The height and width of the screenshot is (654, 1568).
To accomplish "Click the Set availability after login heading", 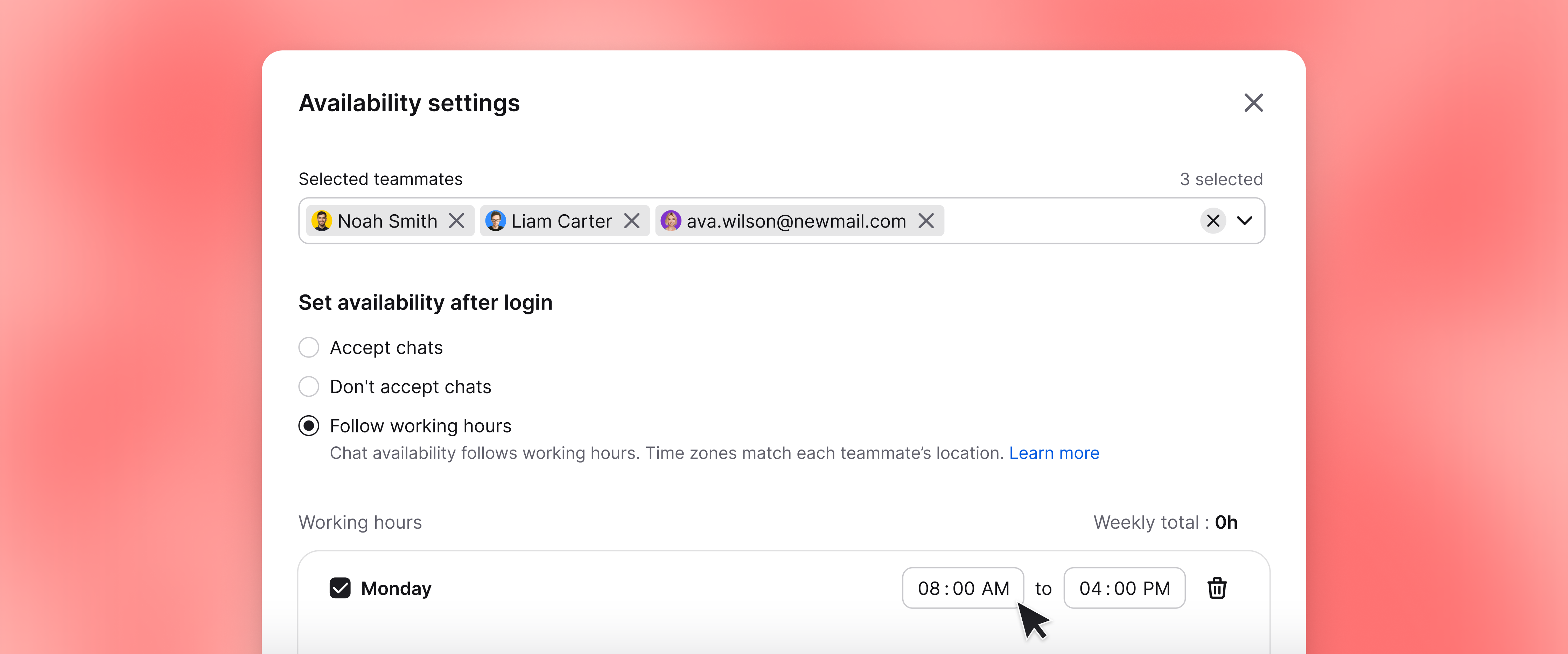I will click(426, 302).
